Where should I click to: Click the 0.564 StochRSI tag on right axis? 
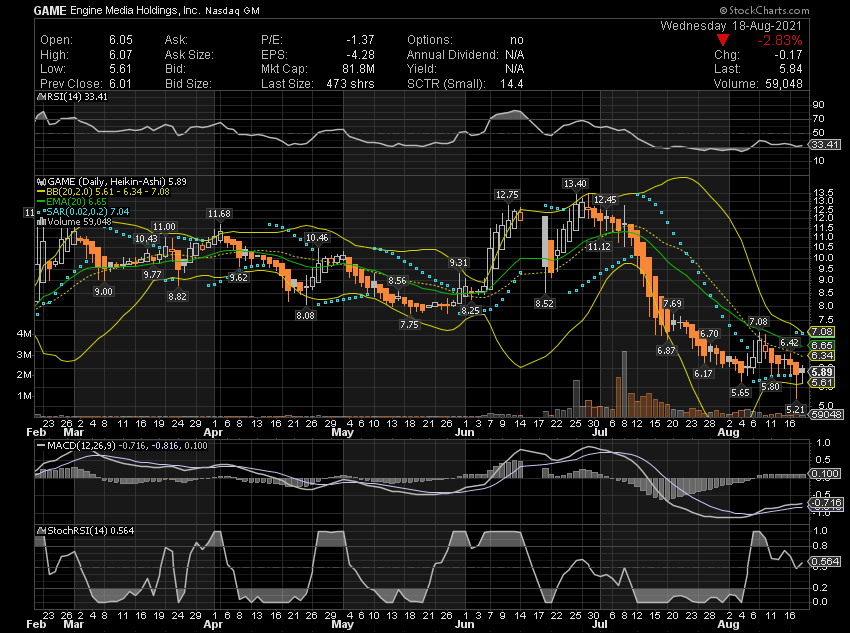click(825, 561)
